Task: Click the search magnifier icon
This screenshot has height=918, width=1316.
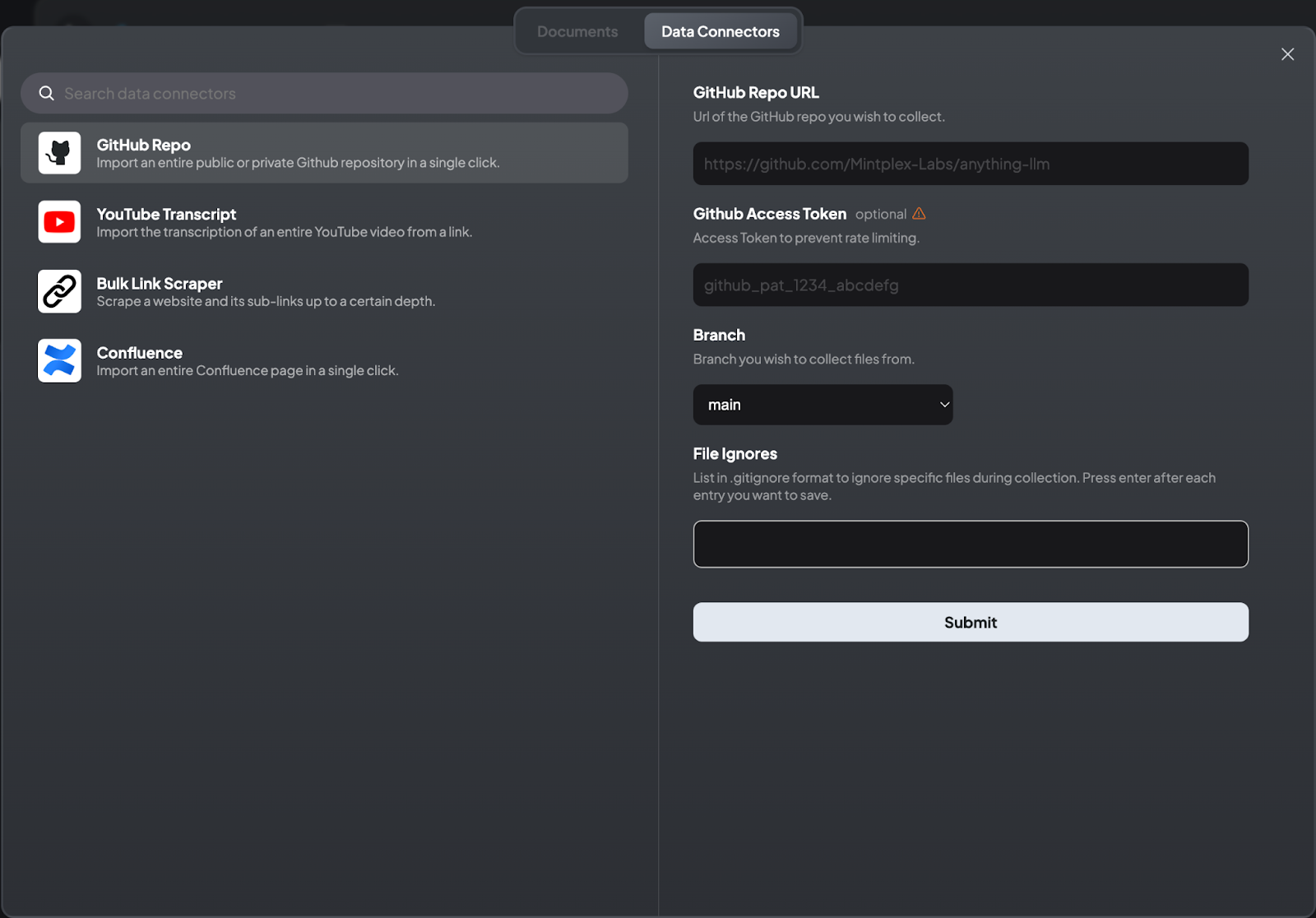Action: (x=47, y=94)
